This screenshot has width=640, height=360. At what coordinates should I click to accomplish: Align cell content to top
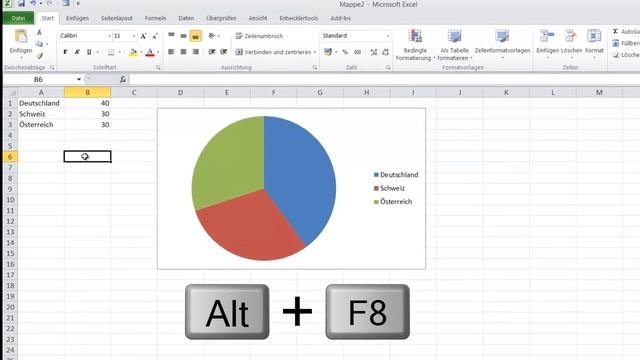(171, 36)
